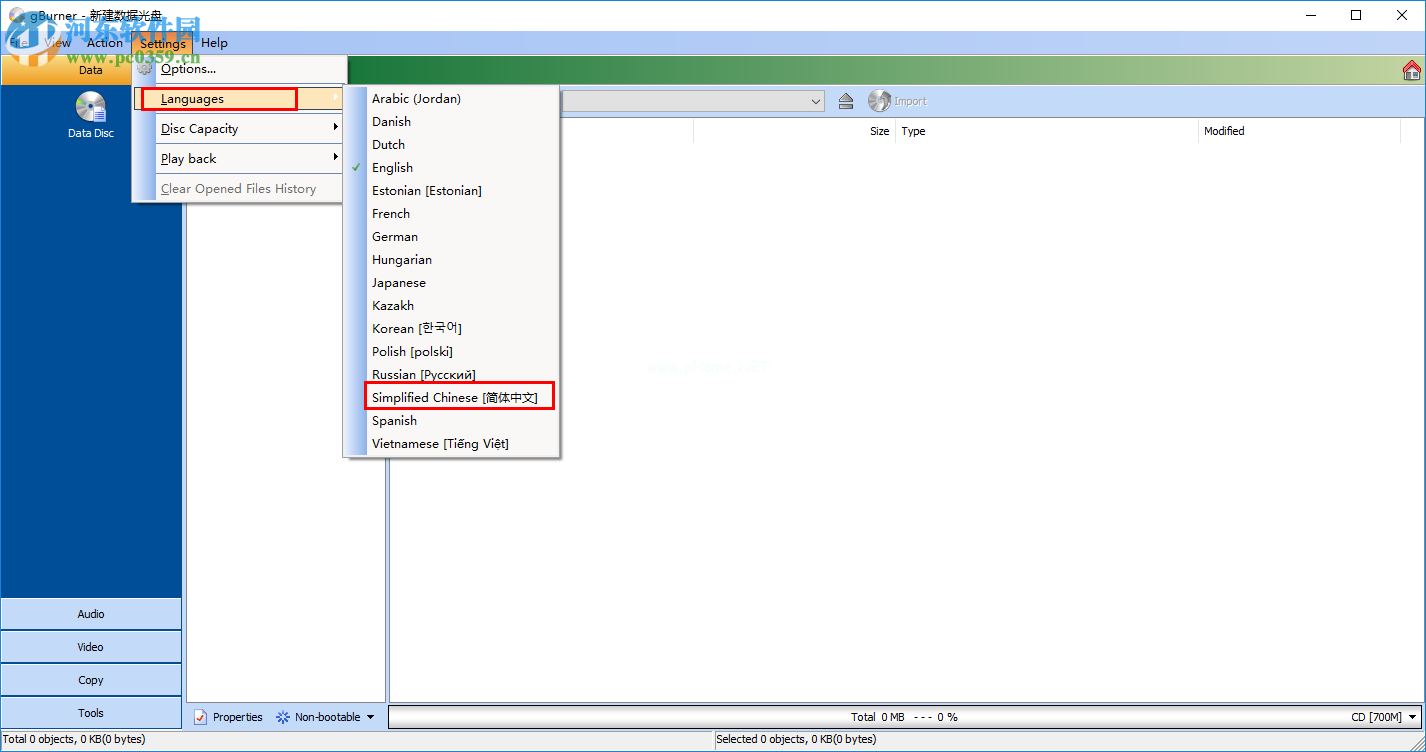Viewport: 1426px width, 752px height.
Task: Select Russian language entry
Action: point(452,375)
